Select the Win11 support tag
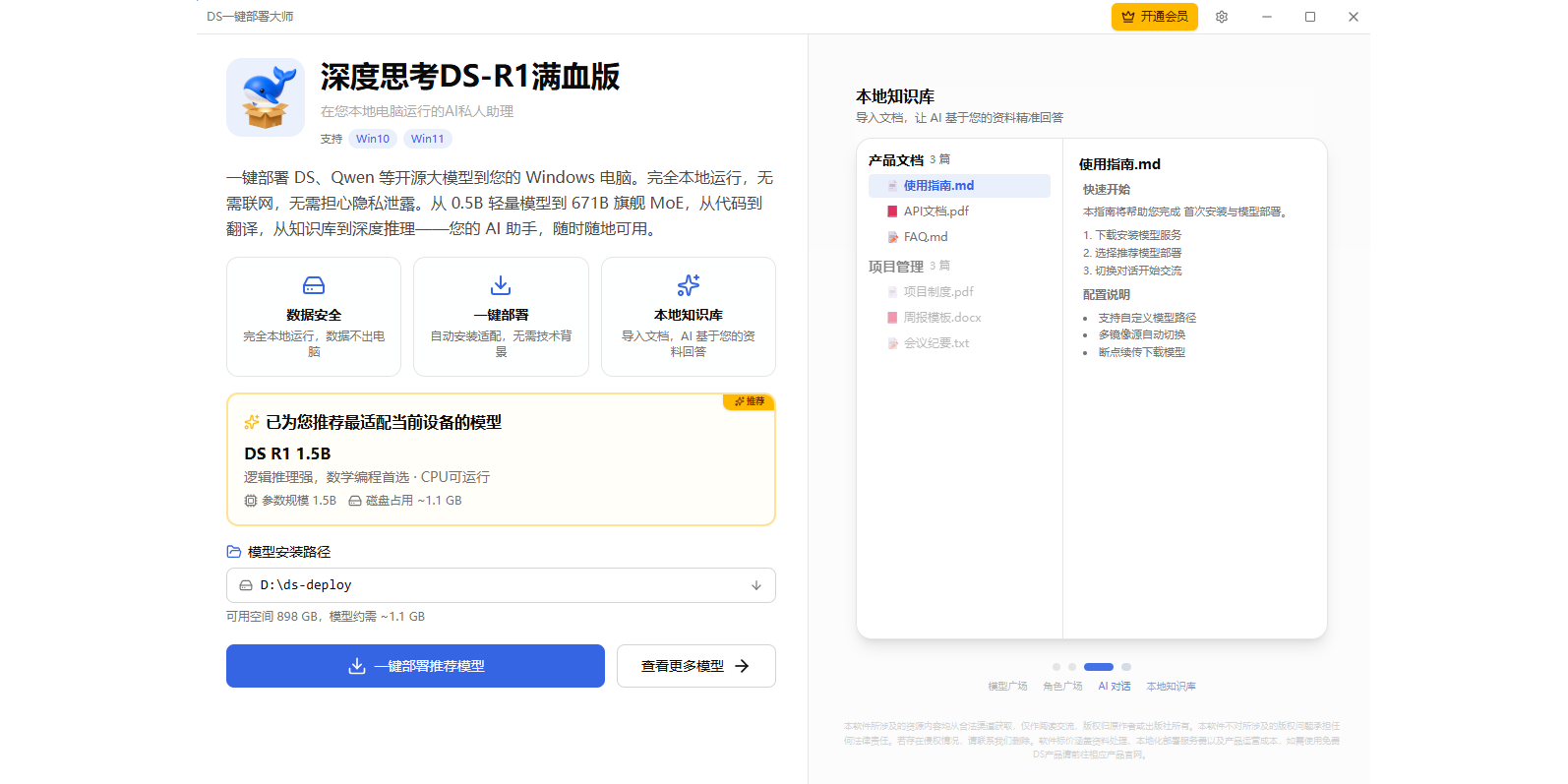Viewport: 1568px width, 784px height. click(x=428, y=139)
